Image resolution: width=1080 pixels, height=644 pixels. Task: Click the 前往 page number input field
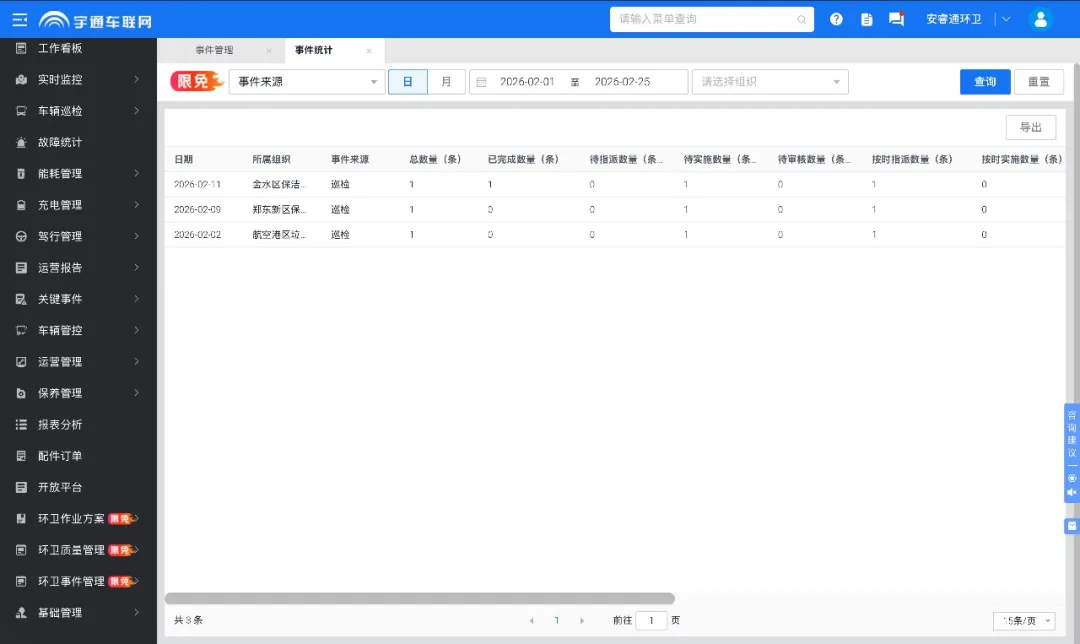(x=652, y=620)
